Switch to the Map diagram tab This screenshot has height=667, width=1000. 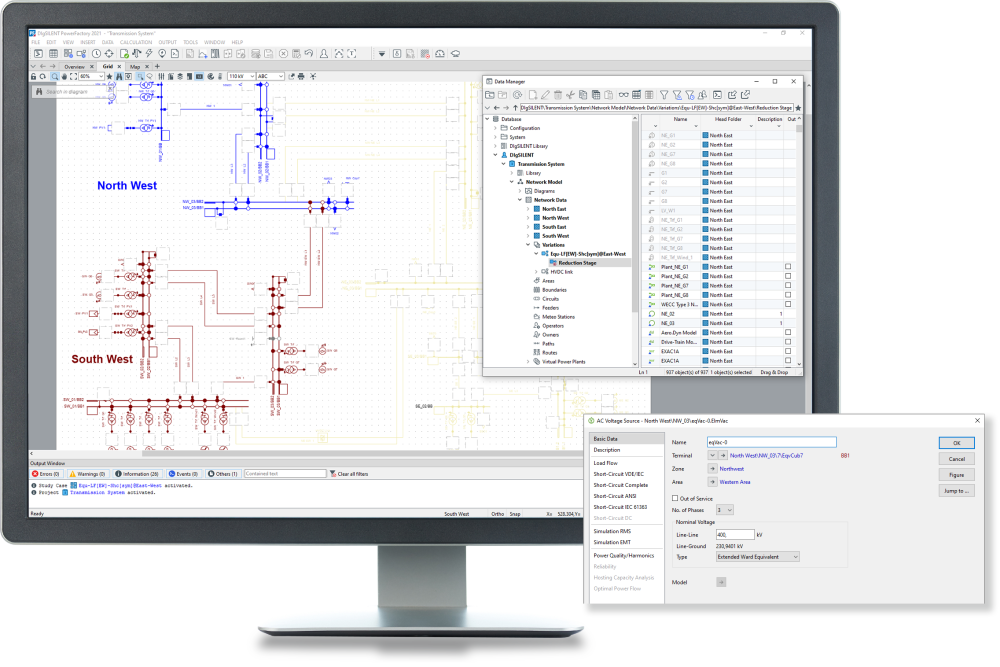pyautogui.click(x=135, y=67)
